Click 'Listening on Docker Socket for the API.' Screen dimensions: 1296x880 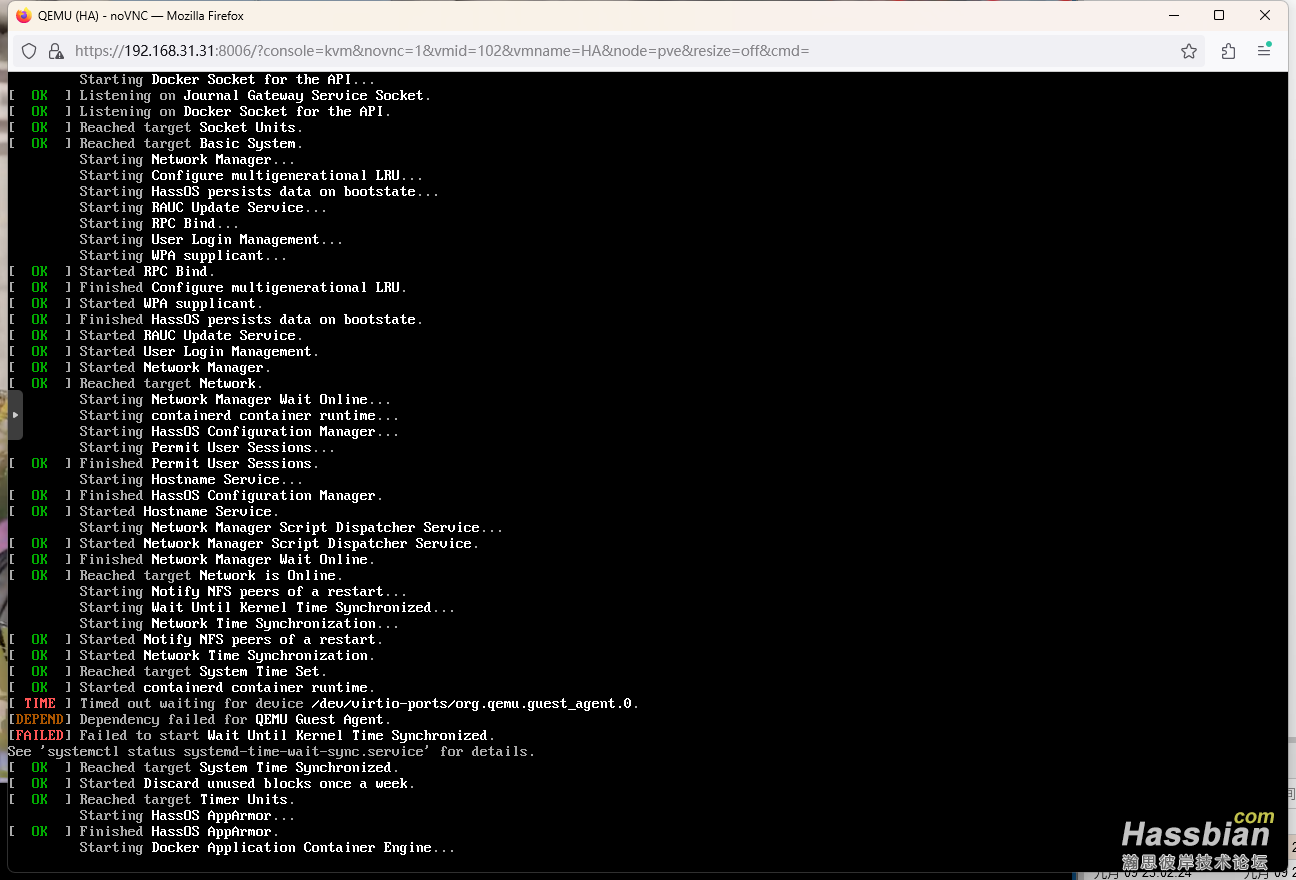(x=235, y=111)
